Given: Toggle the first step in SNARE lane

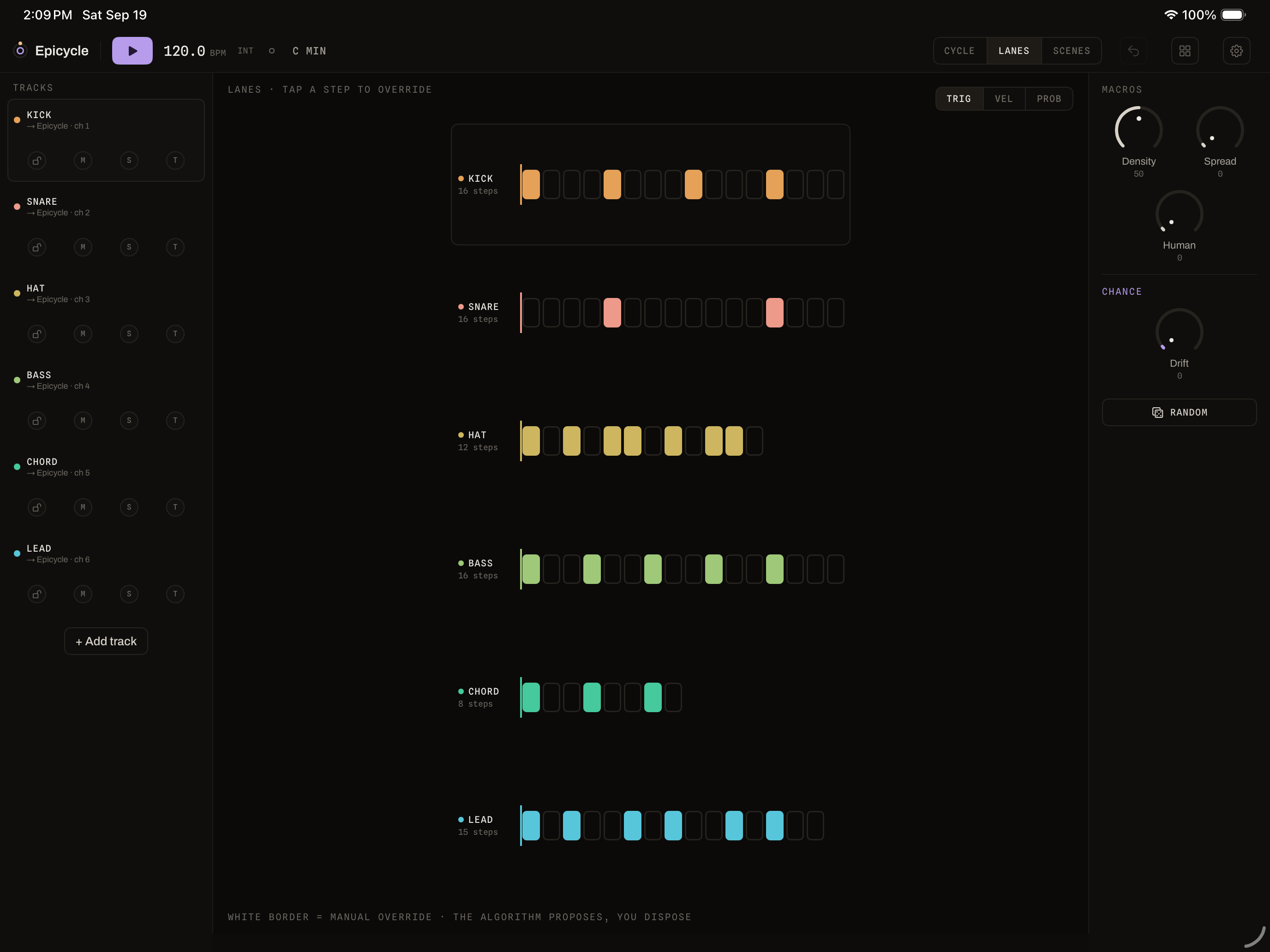Looking at the screenshot, I should coord(531,313).
